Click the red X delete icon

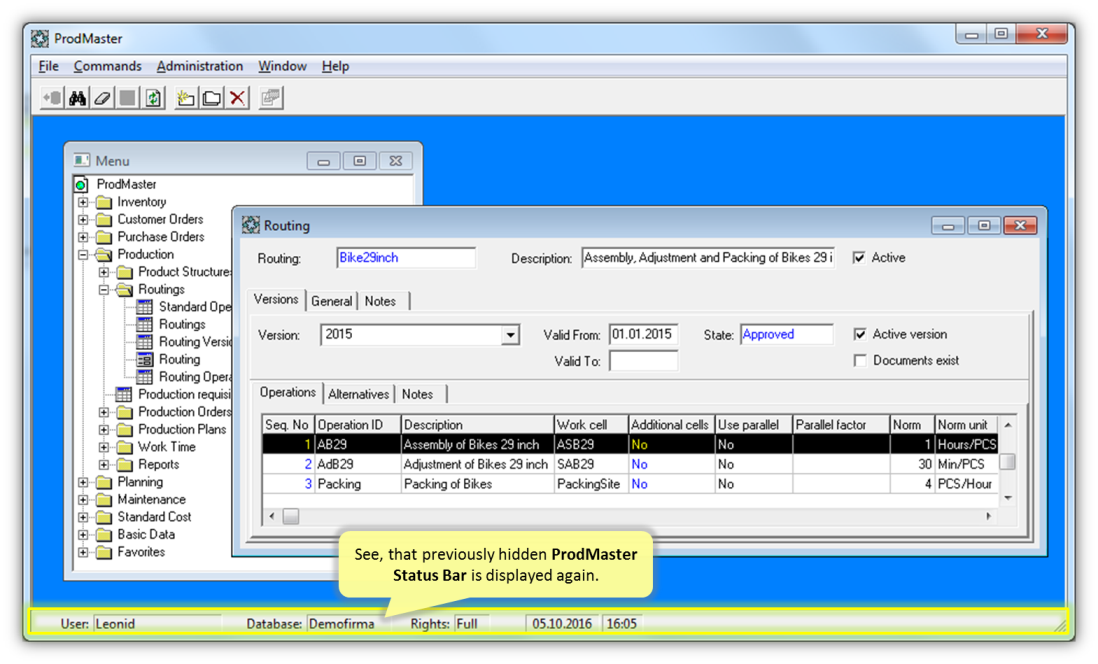pos(237,98)
